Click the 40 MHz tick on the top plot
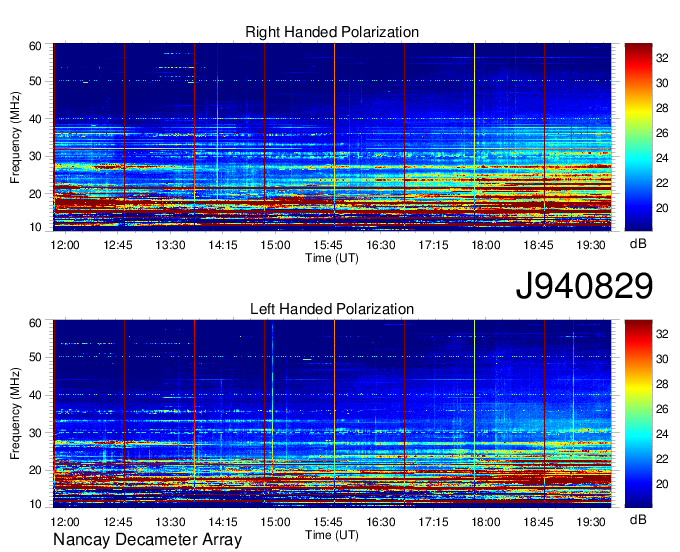Viewport: 680px width, 552px height. pyautogui.click(x=35, y=119)
